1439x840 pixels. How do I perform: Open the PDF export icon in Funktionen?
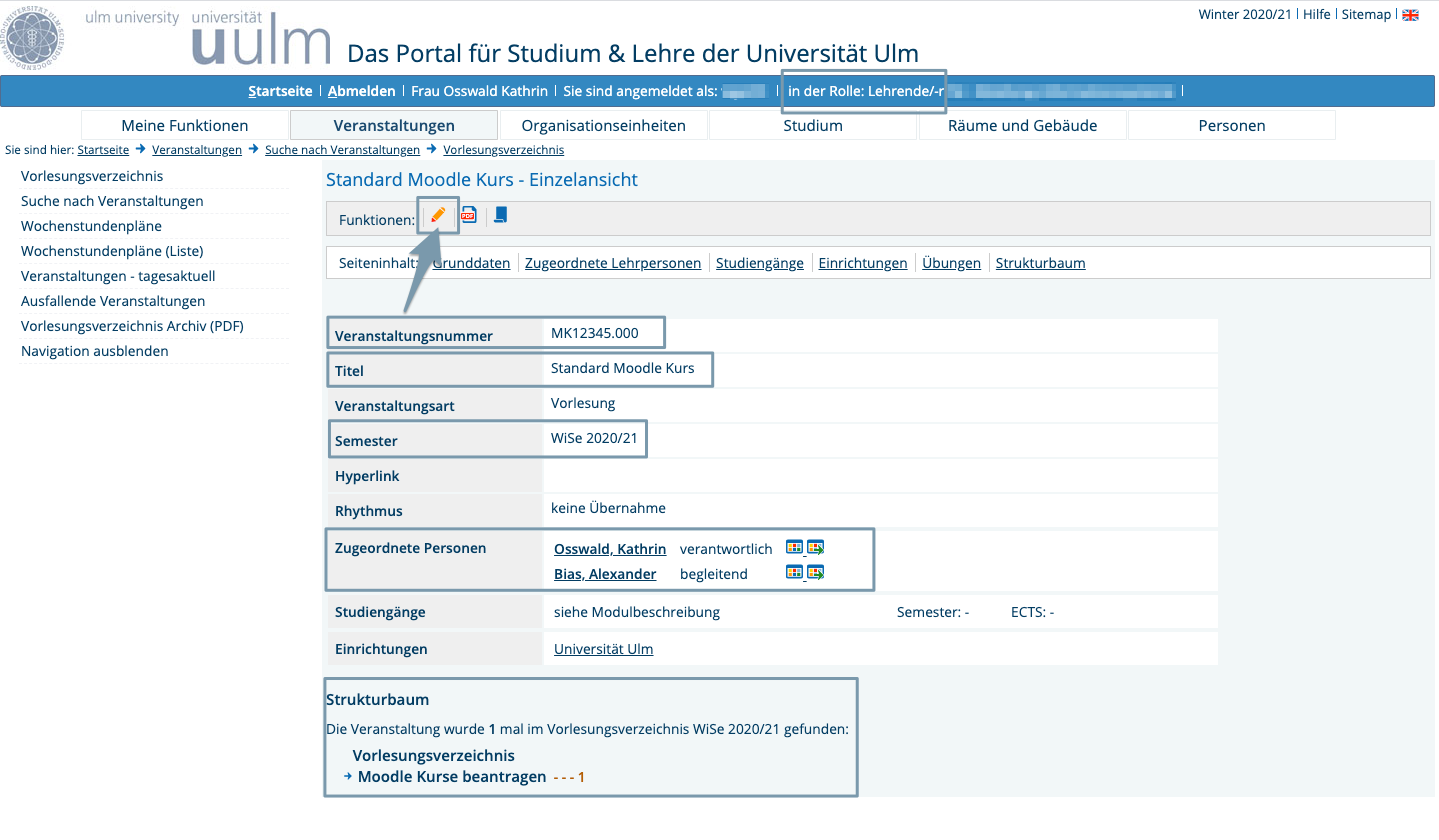468,215
